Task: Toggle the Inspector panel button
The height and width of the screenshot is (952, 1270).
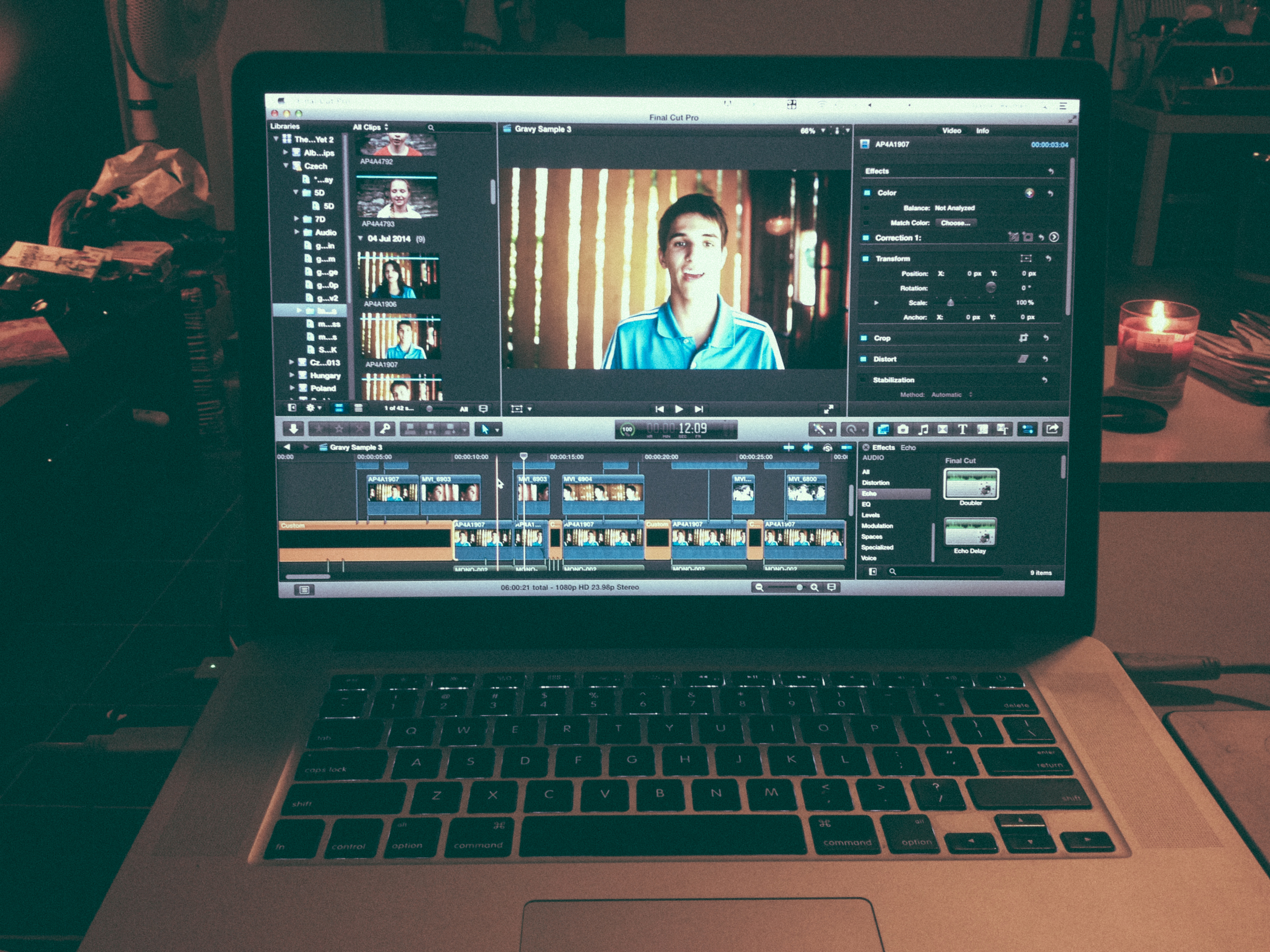Action: (1028, 429)
